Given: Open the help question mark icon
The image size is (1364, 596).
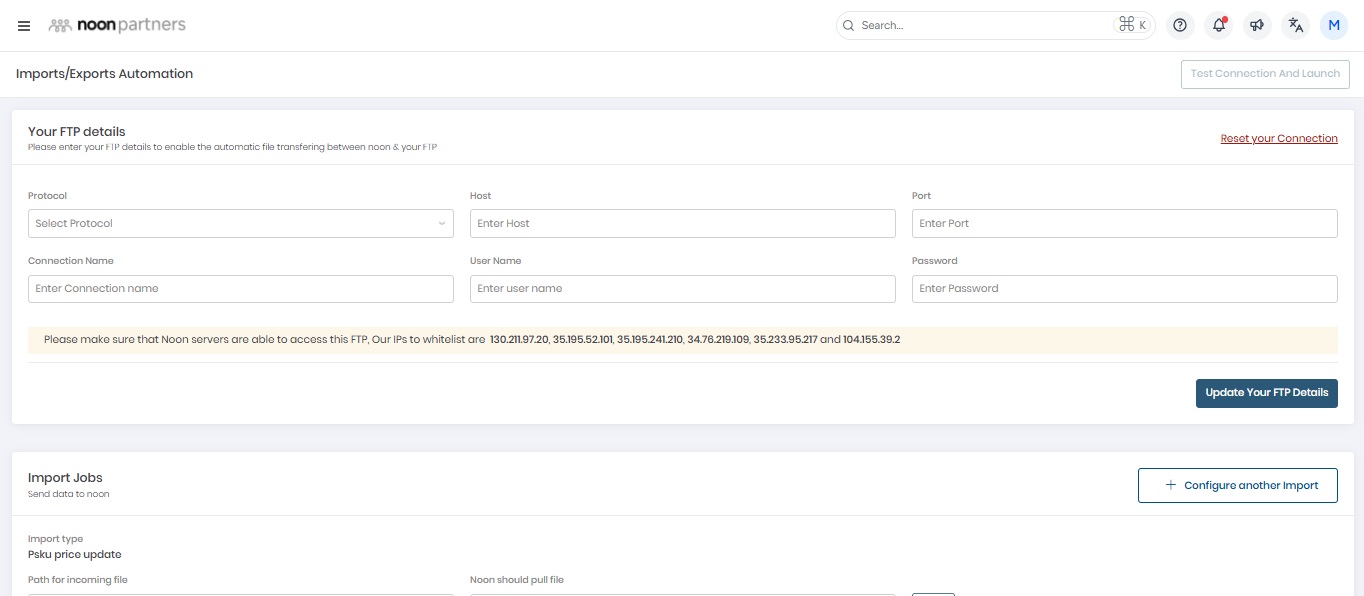Looking at the screenshot, I should (x=1180, y=25).
